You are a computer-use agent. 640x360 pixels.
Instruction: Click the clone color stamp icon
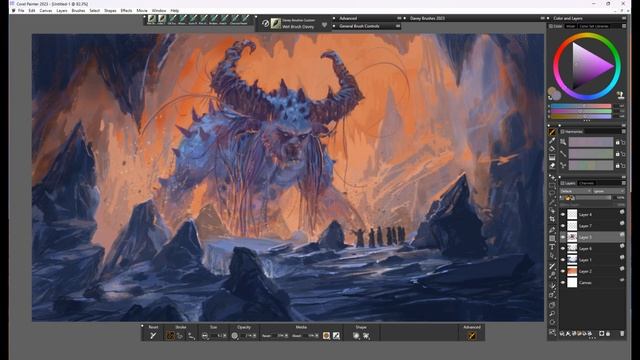click(620, 96)
